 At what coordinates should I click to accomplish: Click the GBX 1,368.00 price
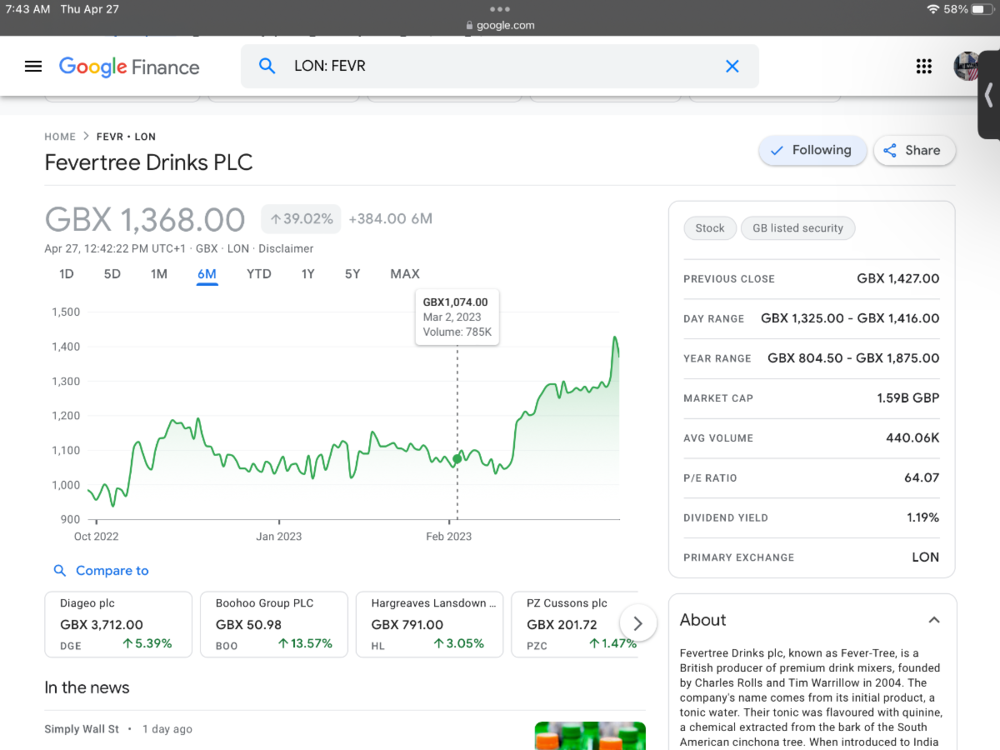click(145, 220)
